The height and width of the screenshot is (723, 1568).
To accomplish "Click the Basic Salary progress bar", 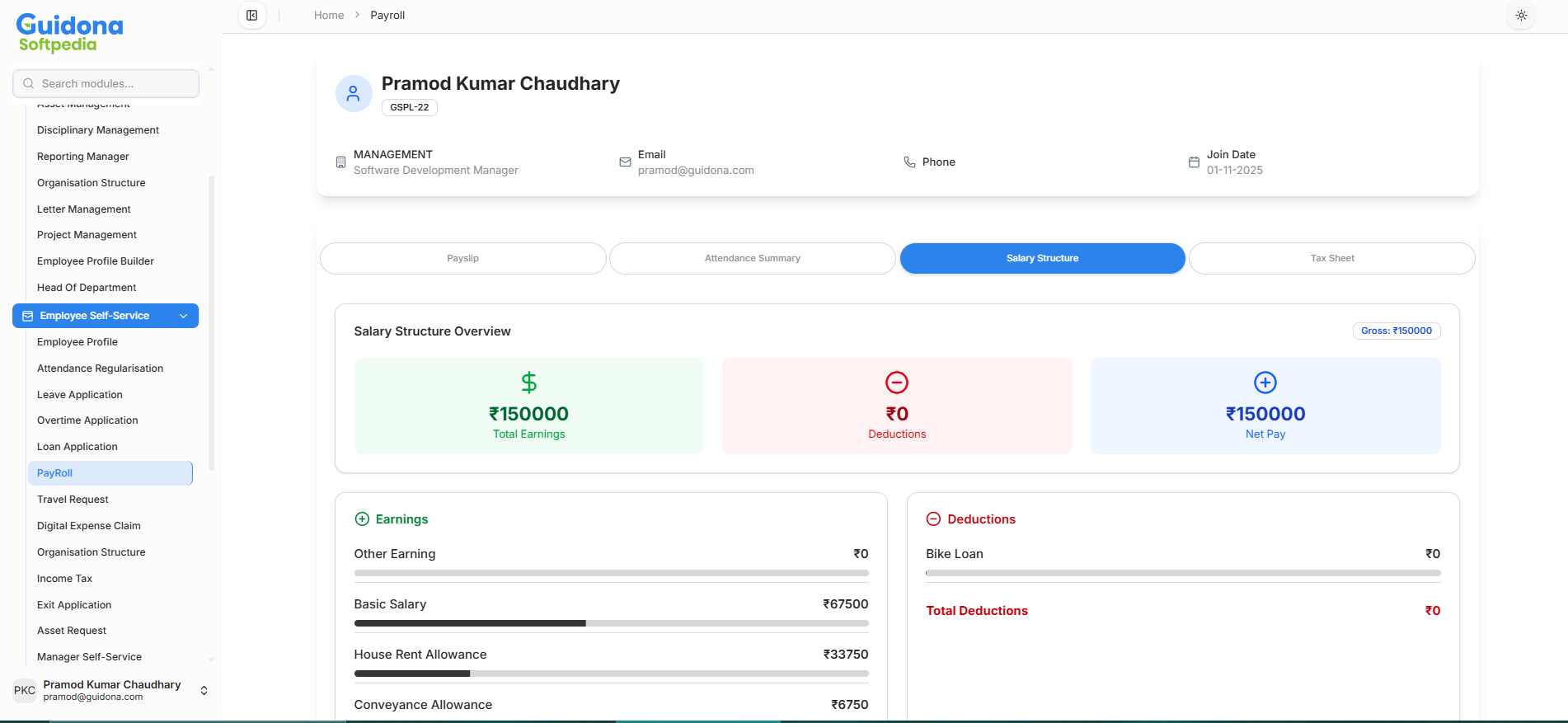I will [x=611, y=623].
